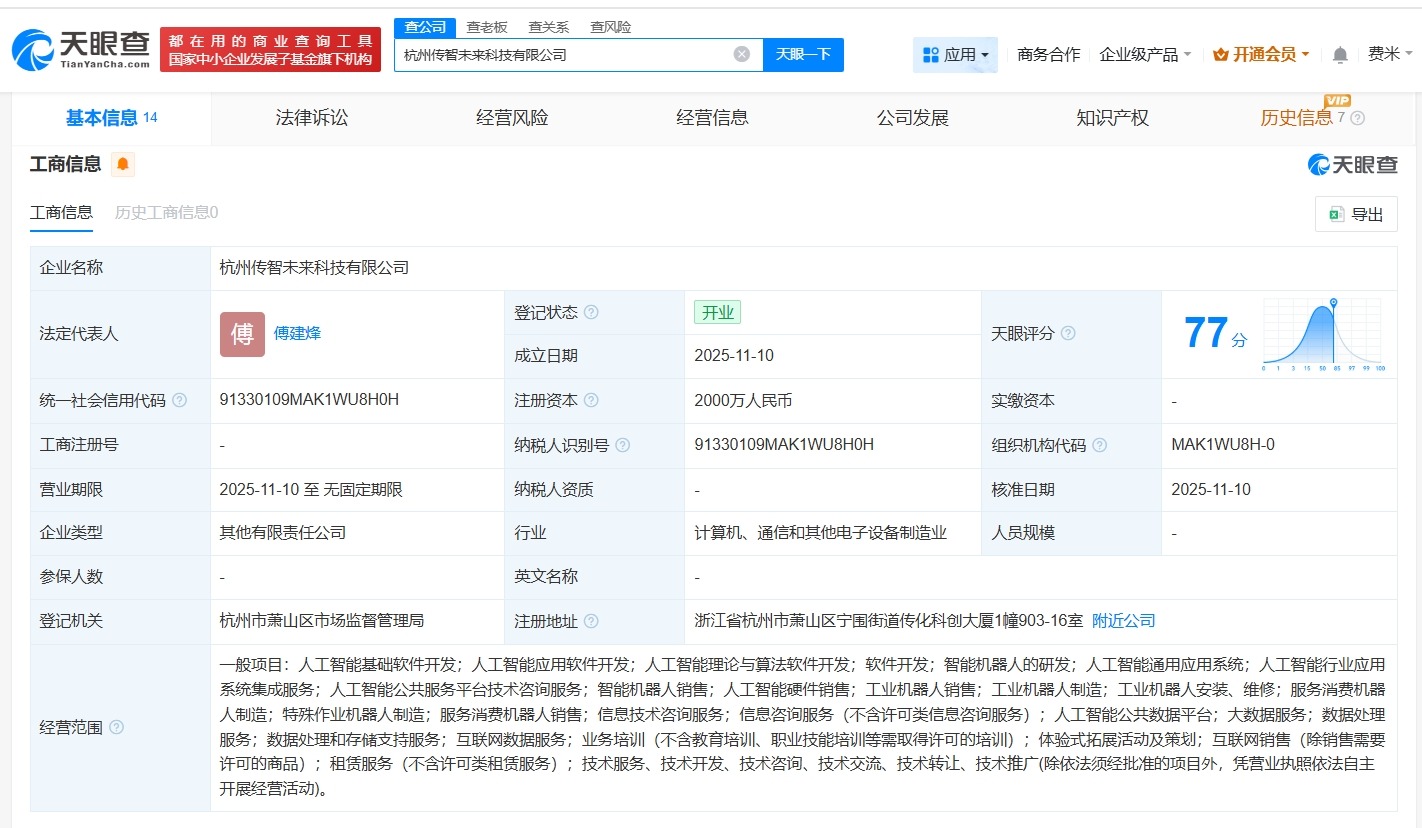Click the Excel icon inside the 导出 button
The width and height of the screenshot is (1422, 828).
point(1337,213)
